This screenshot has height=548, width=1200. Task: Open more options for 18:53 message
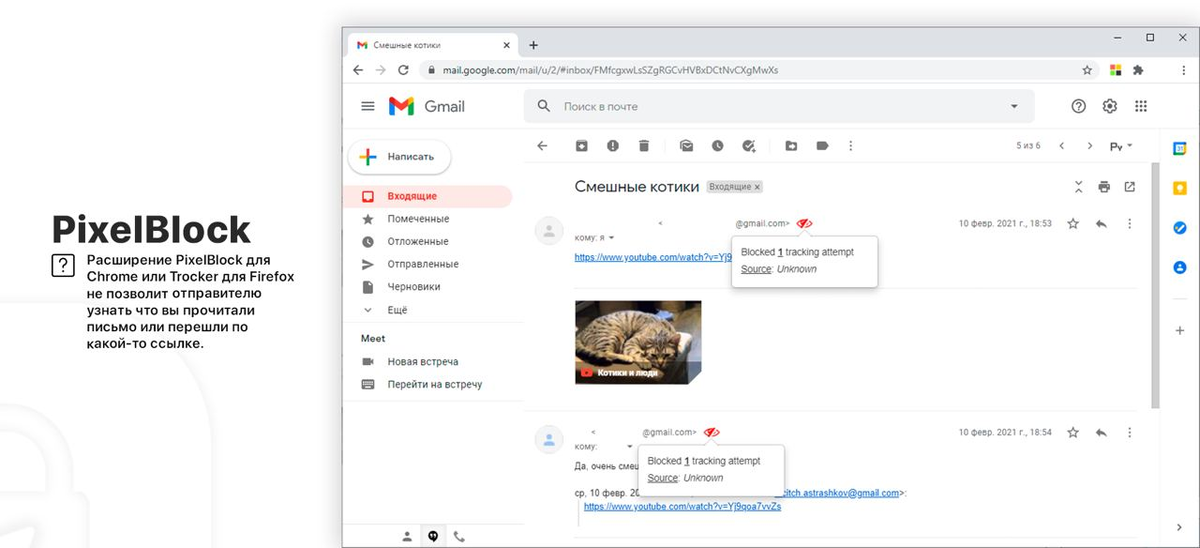[1129, 223]
